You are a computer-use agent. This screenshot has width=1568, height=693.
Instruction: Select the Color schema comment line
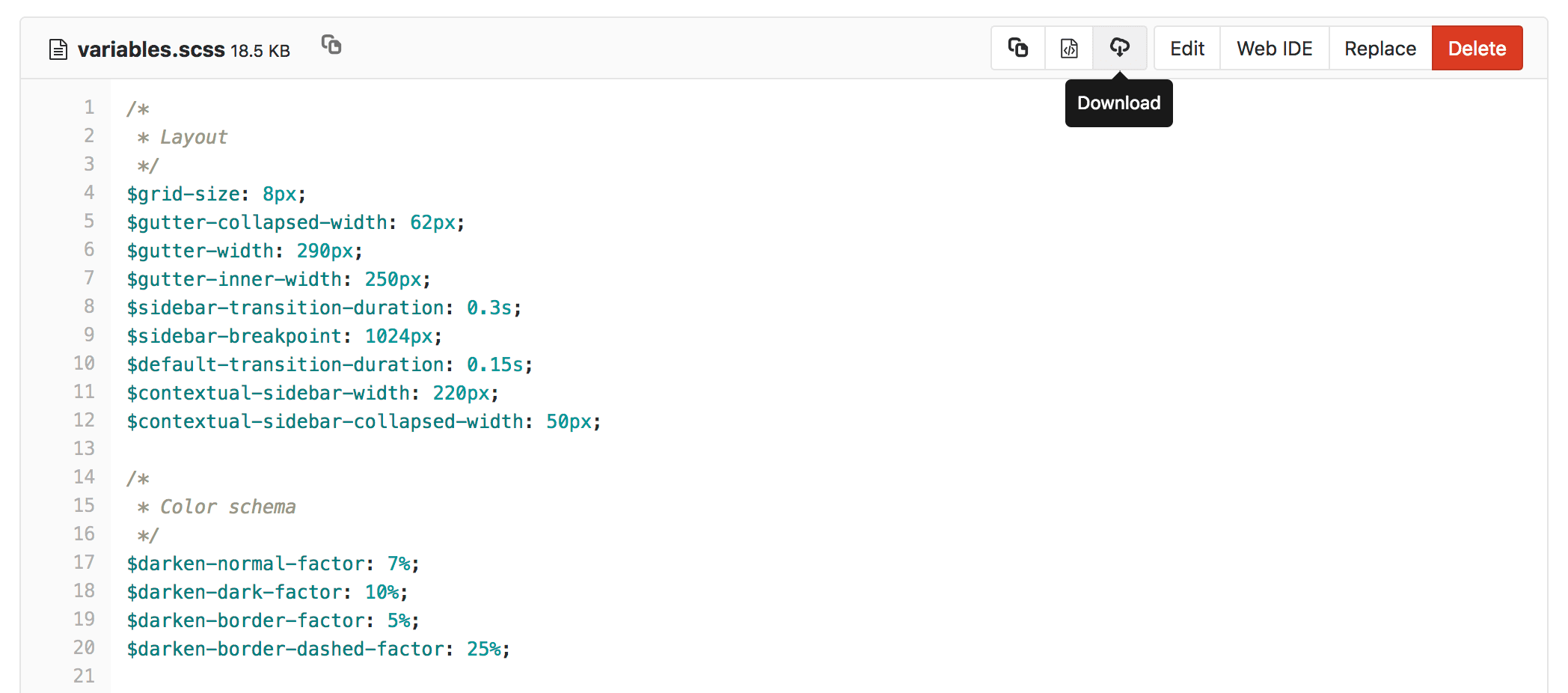coord(217,506)
